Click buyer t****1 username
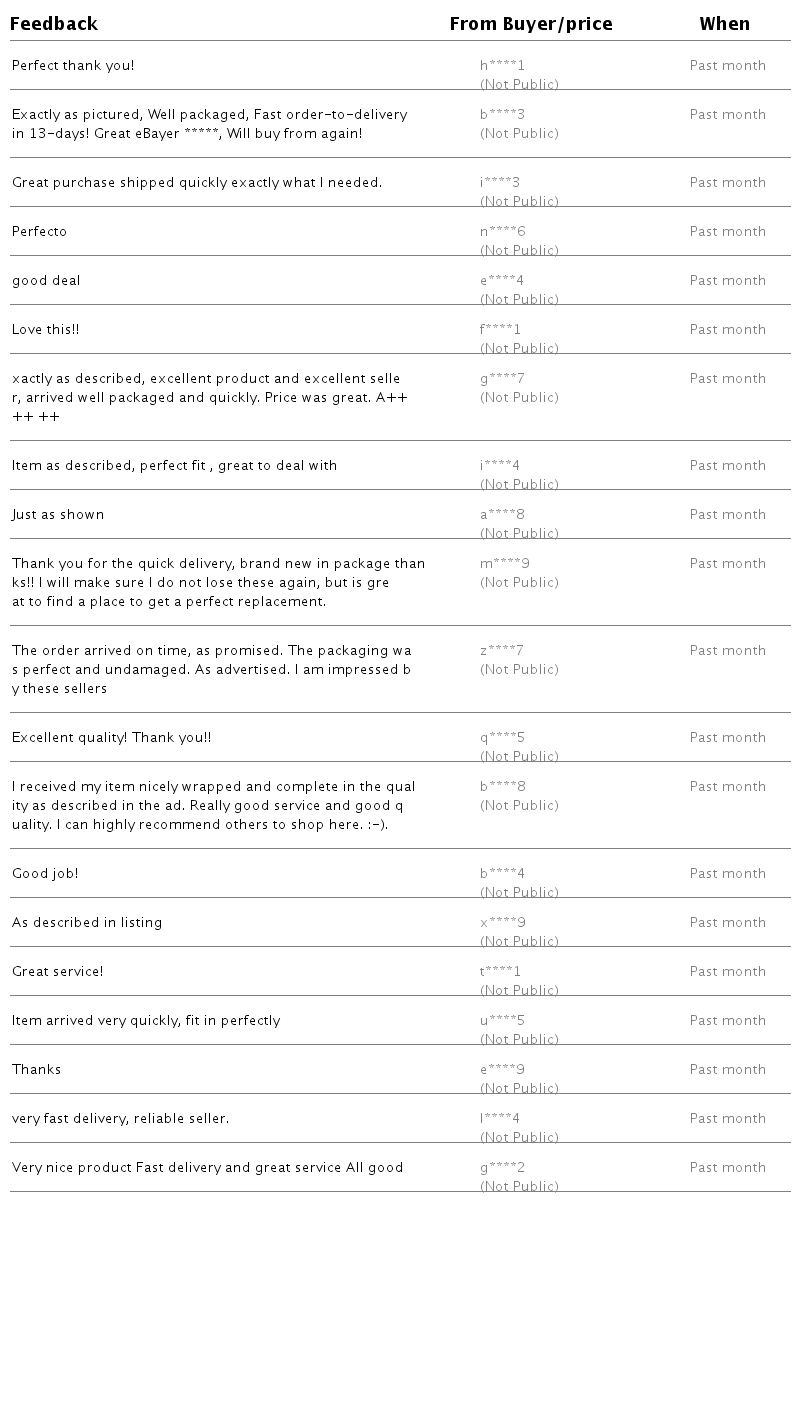Image resolution: width=800 pixels, height=1424 pixels. [500, 972]
